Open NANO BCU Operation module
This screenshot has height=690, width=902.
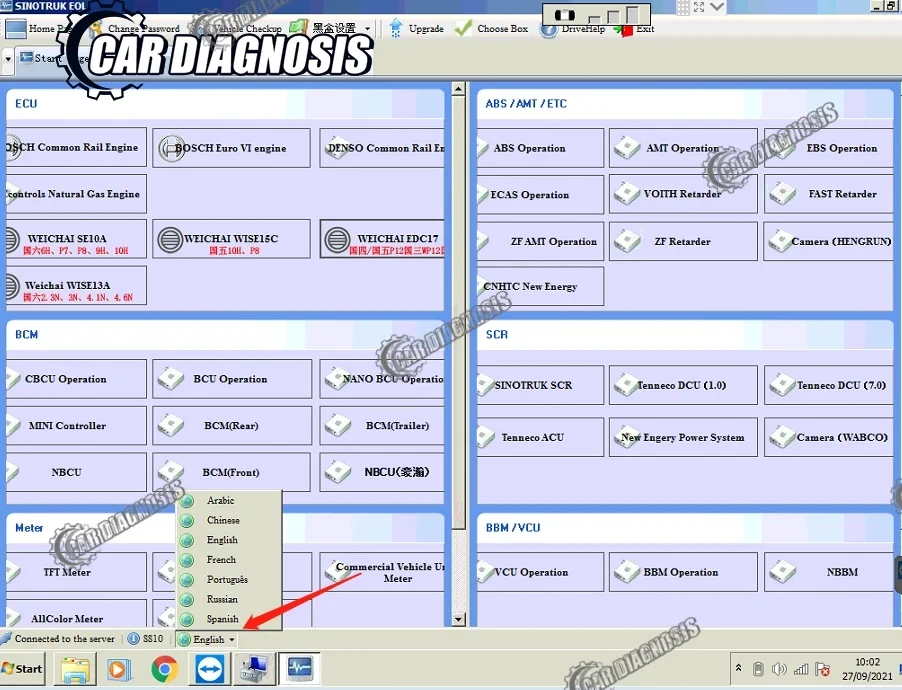point(382,379)
